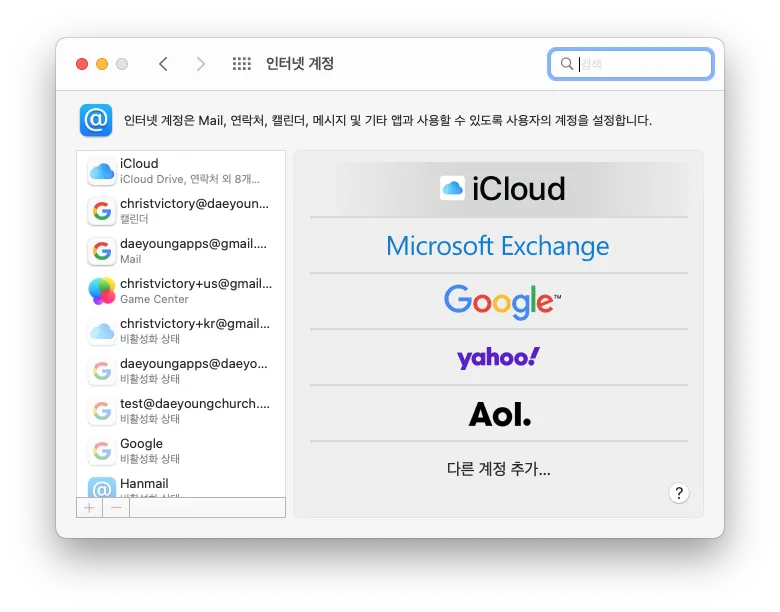Click the 인터넷 계정 window title
Image resolution: width=780 pixels, height=612 pixels.
(300, 64)
